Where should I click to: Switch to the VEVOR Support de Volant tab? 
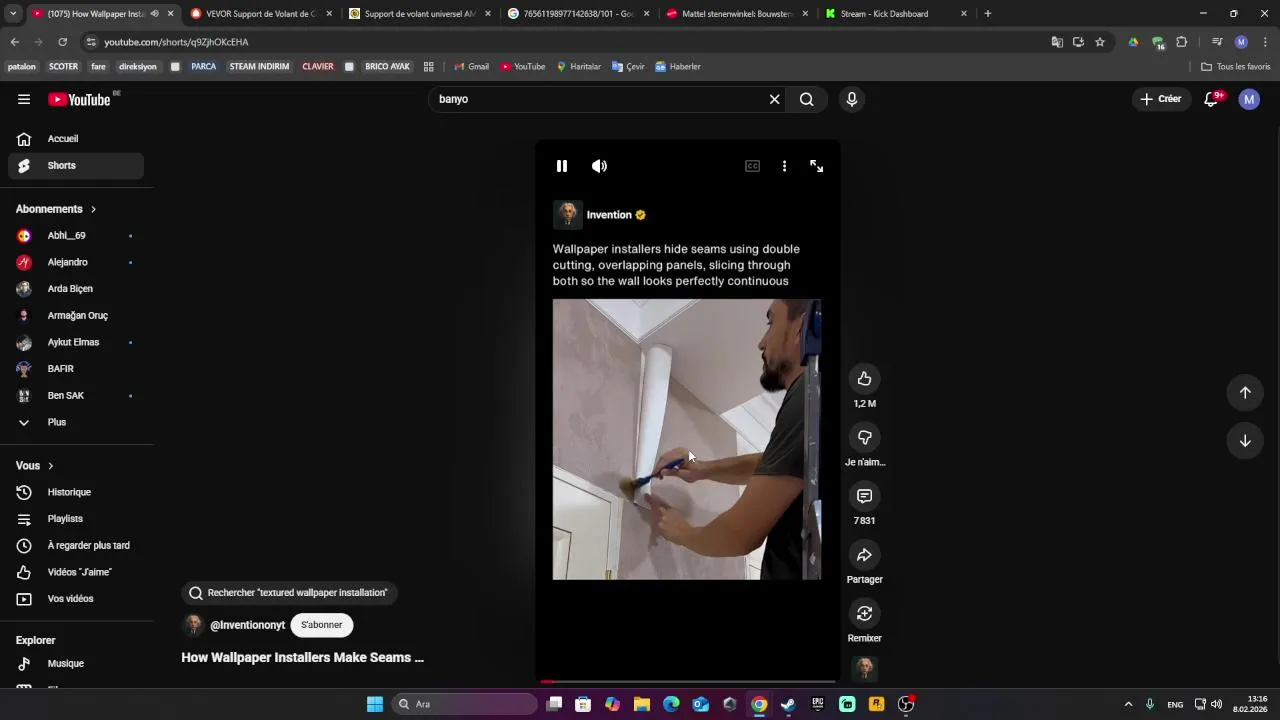pos(262,14)
